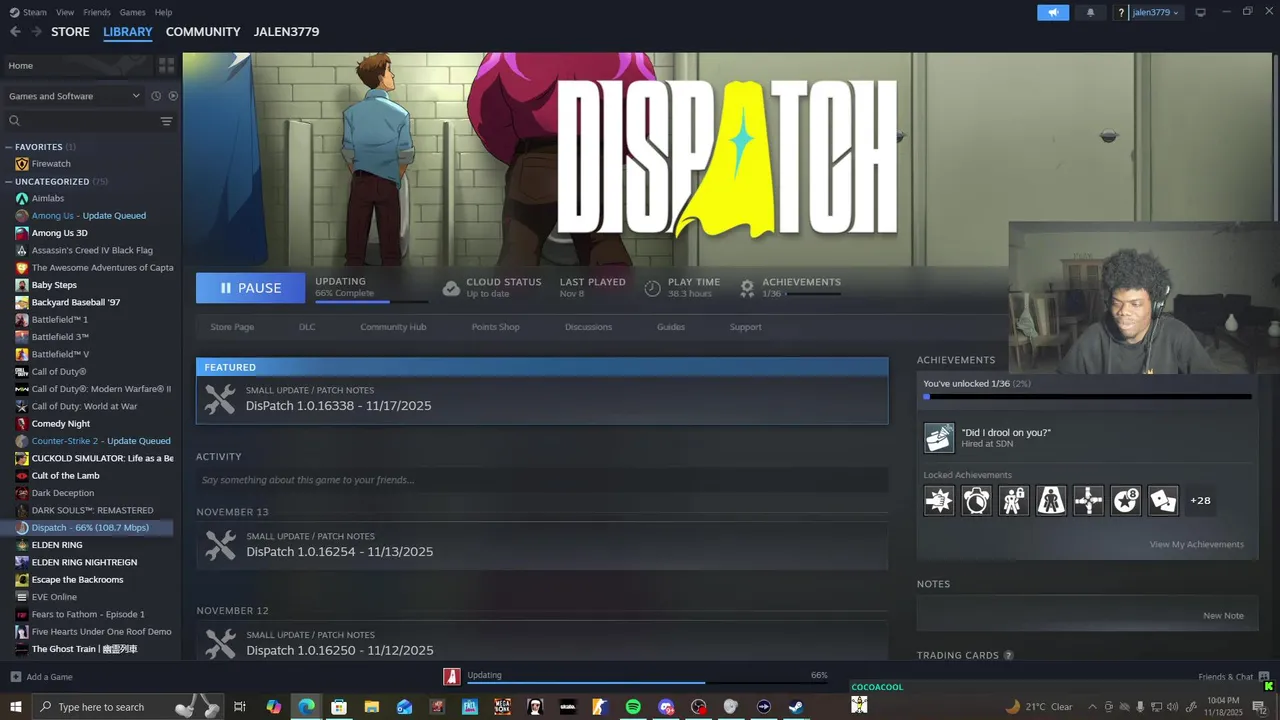The image size is (1280, 720).
Task: Click the Windows Start button
Action: point(15,707)
